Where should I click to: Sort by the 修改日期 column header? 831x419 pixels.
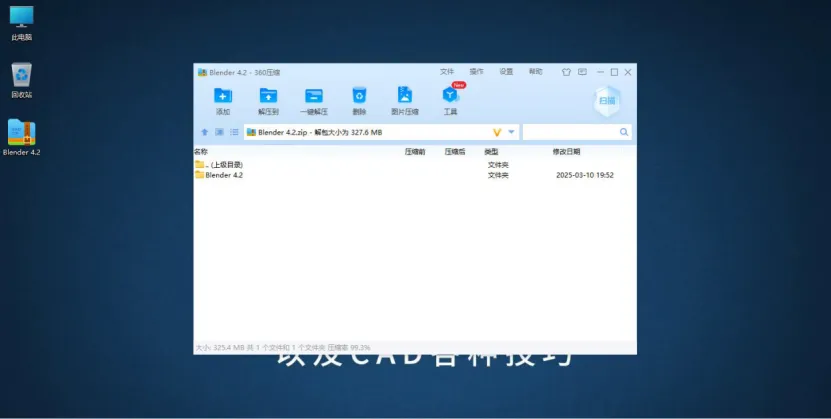tap(566, 151)
